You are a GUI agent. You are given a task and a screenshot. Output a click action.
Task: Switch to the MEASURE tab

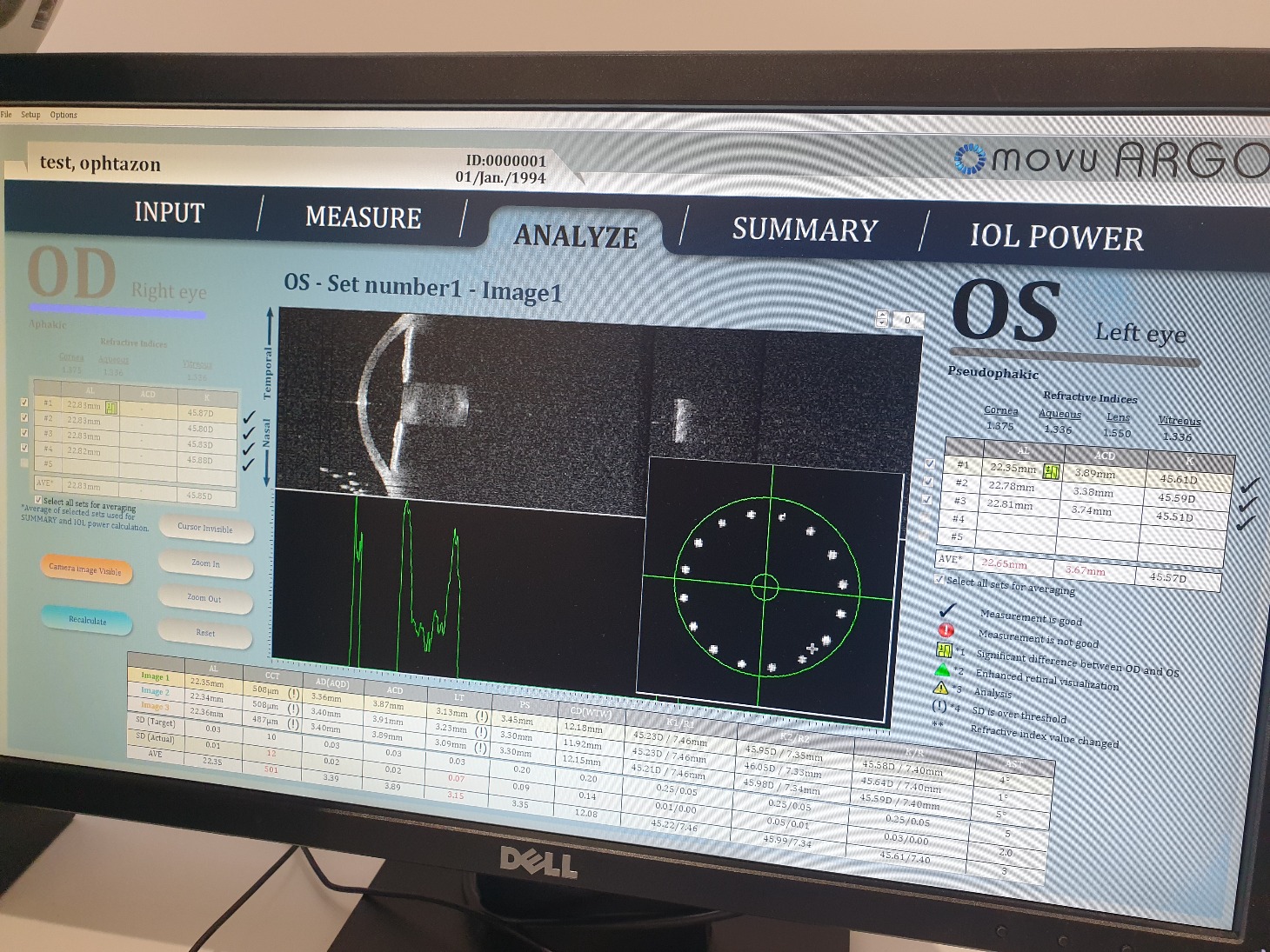pos(363,217)
